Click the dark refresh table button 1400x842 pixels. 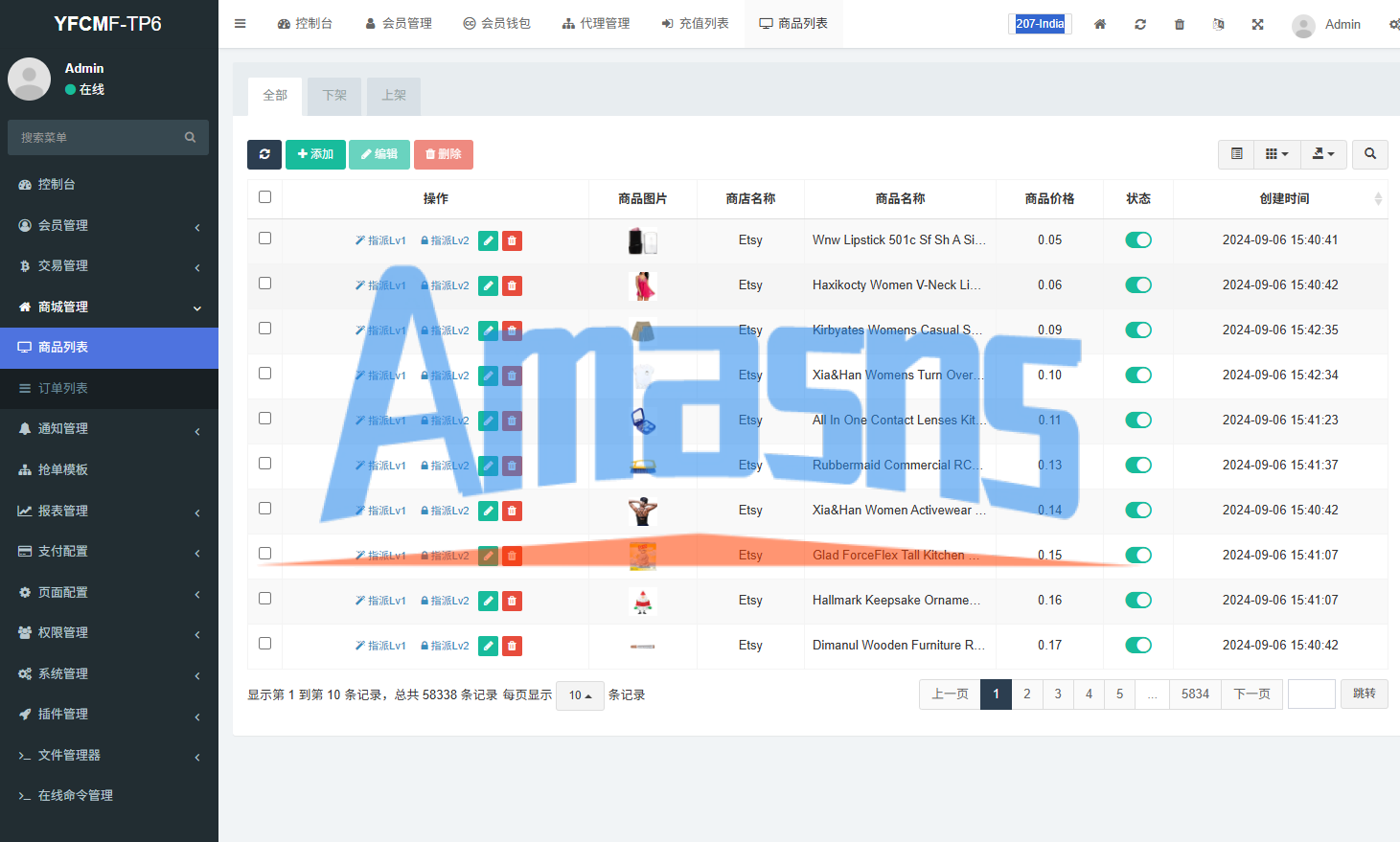264,154
